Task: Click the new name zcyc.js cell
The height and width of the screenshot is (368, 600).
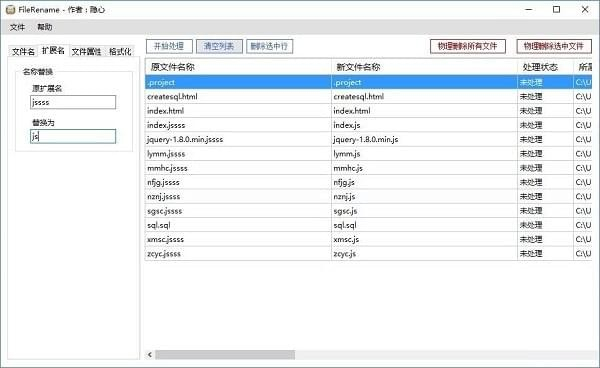Action: click(424, 254)
